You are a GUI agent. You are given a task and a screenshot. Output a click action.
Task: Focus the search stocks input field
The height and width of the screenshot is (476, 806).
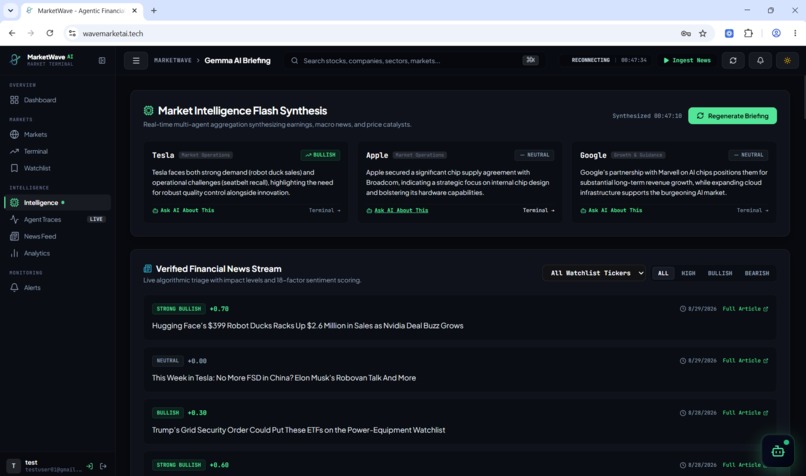(414, 61)
